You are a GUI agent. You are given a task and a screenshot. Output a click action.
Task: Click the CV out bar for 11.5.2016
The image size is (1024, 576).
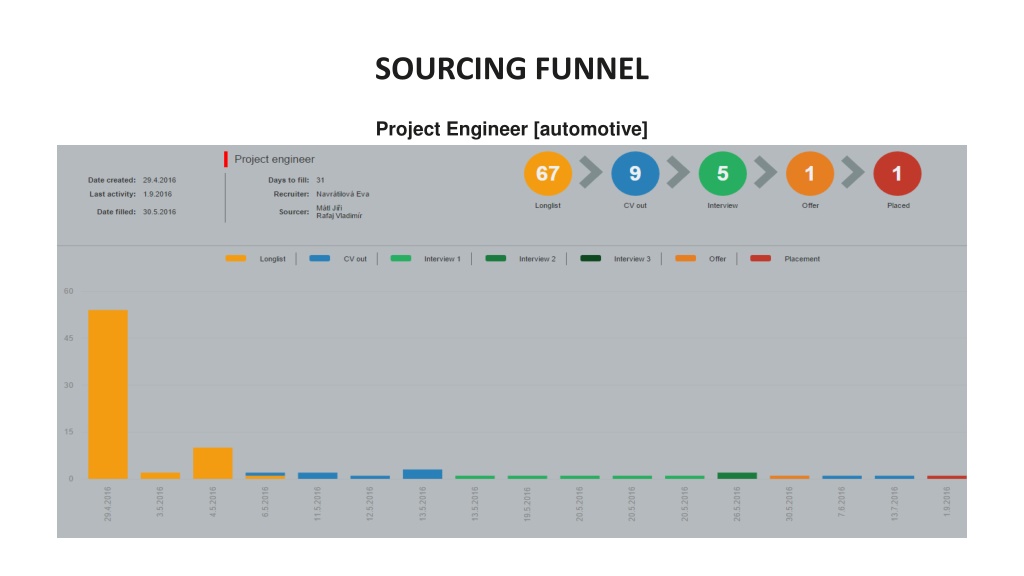pos(317,475)
